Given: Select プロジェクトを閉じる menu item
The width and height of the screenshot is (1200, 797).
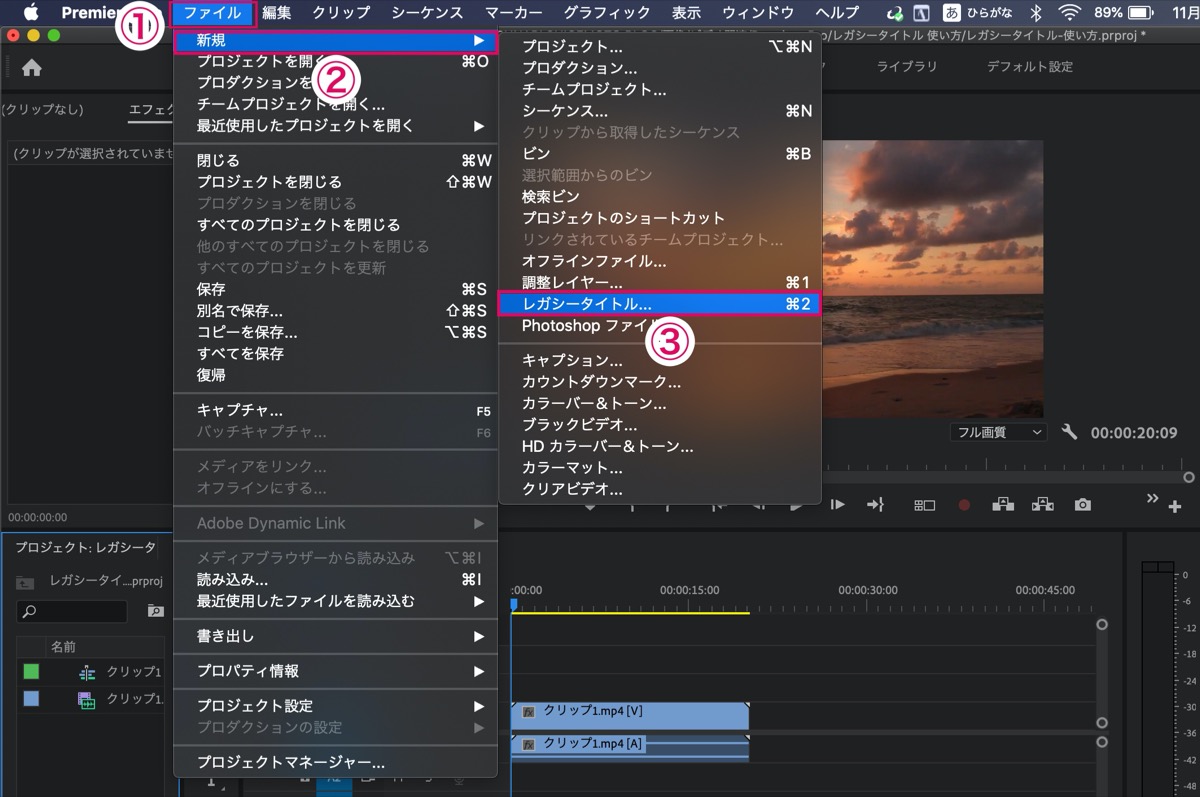Looking at the screenshot, I should 336,182.
